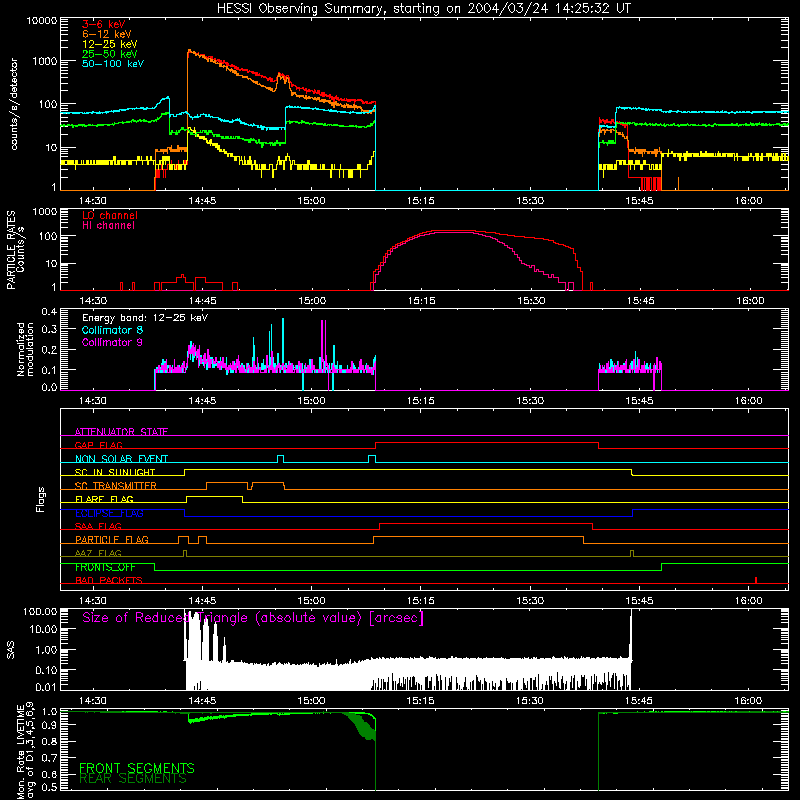Click the 'Flags' vertical axis label

click(x=41, y=499)
